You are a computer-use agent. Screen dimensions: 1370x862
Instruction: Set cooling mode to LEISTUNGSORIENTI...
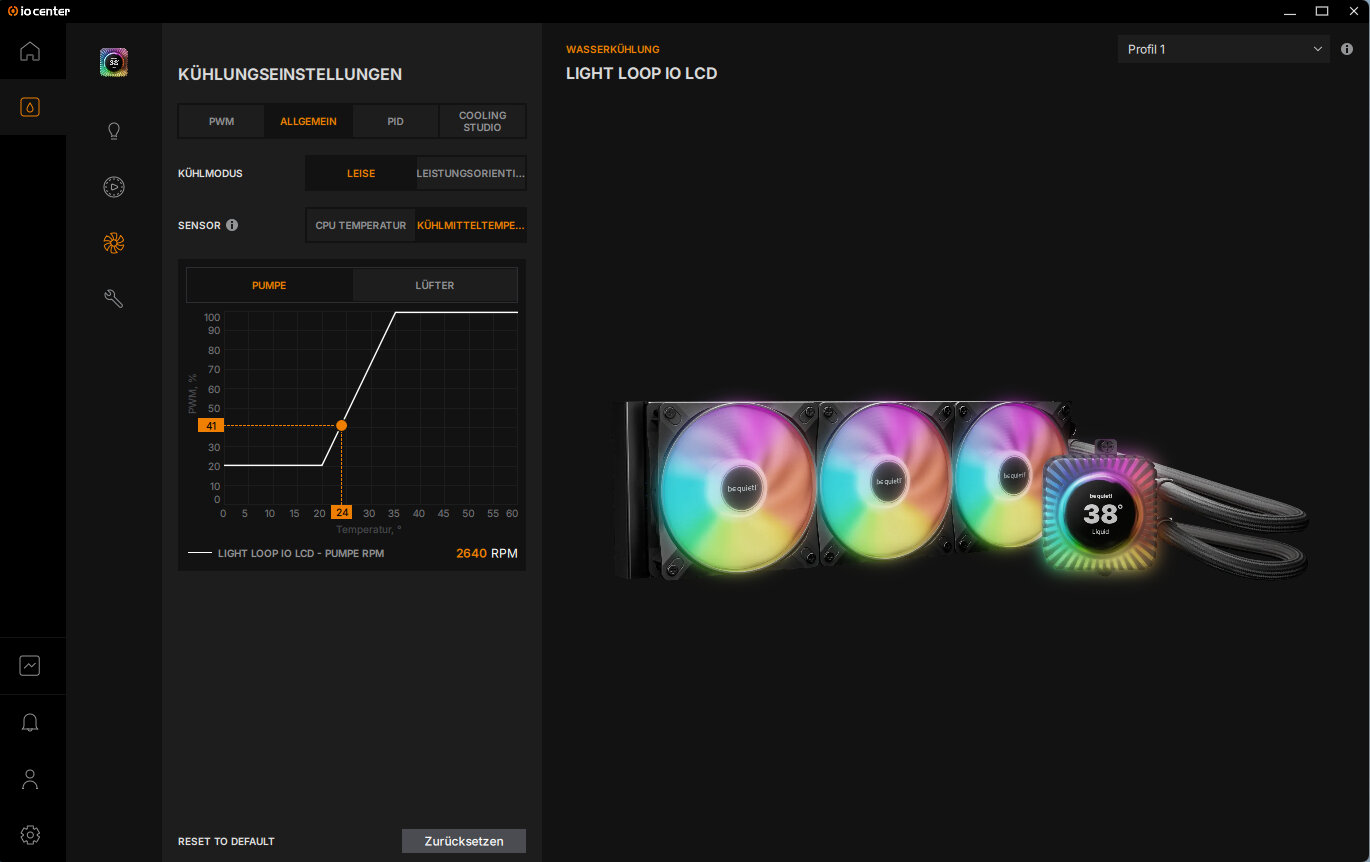point(471,173)
